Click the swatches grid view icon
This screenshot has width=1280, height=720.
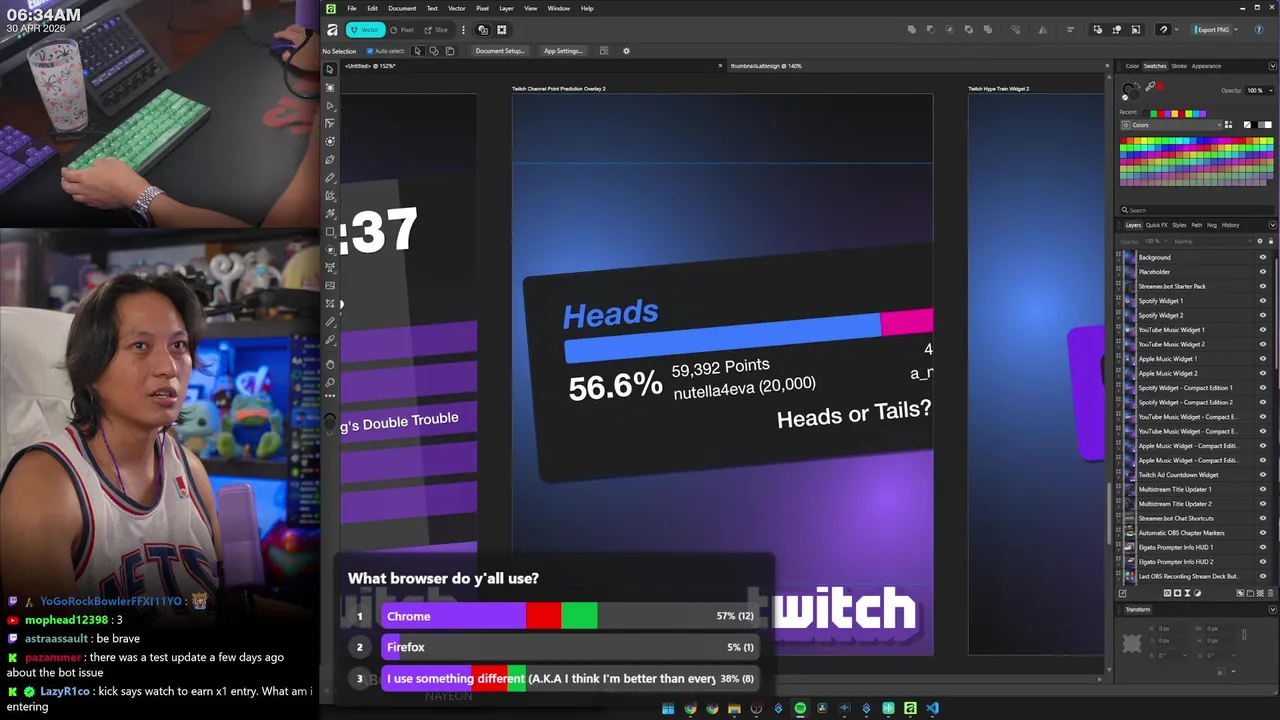(x=1228, y=125)
